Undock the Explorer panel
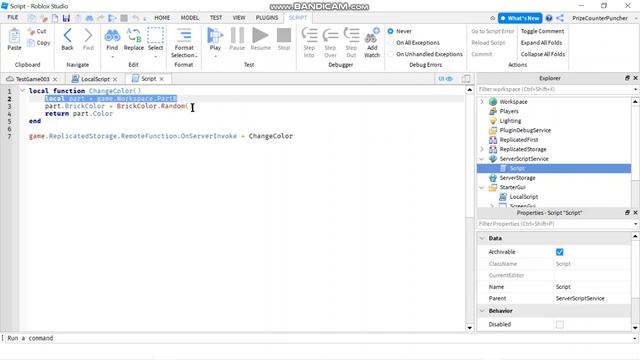Viewport: 640px width, 360px height. [x=627, y=78]
